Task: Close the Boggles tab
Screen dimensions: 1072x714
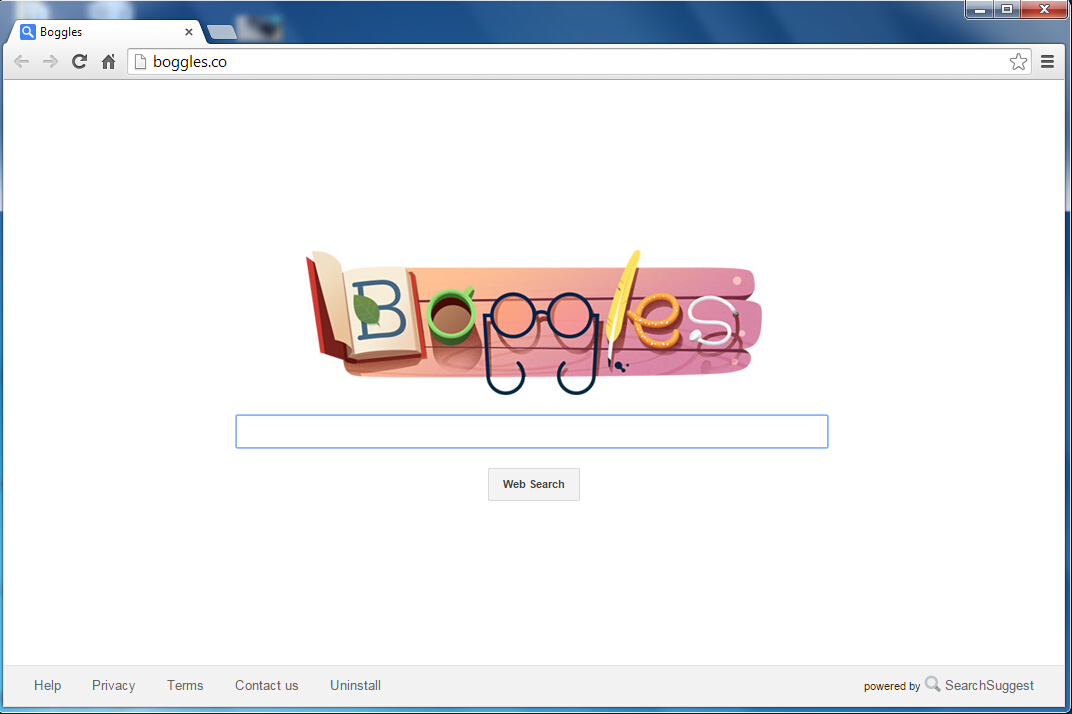Action: click(x=189, y=31)
